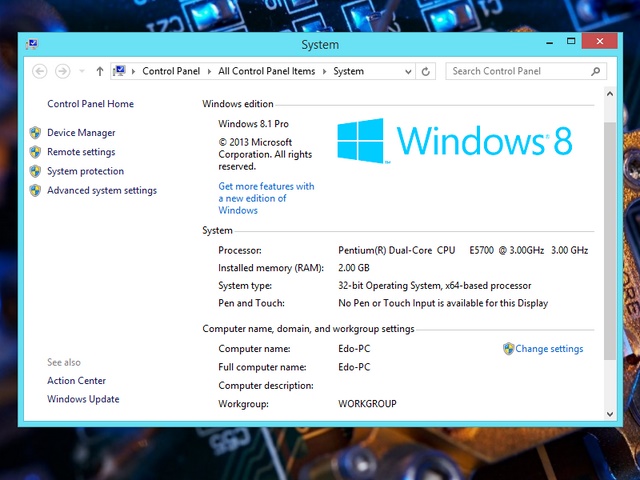This screenshot has height=480, width=640.
Task: Maximize the System window
Action: click(571, 41)
